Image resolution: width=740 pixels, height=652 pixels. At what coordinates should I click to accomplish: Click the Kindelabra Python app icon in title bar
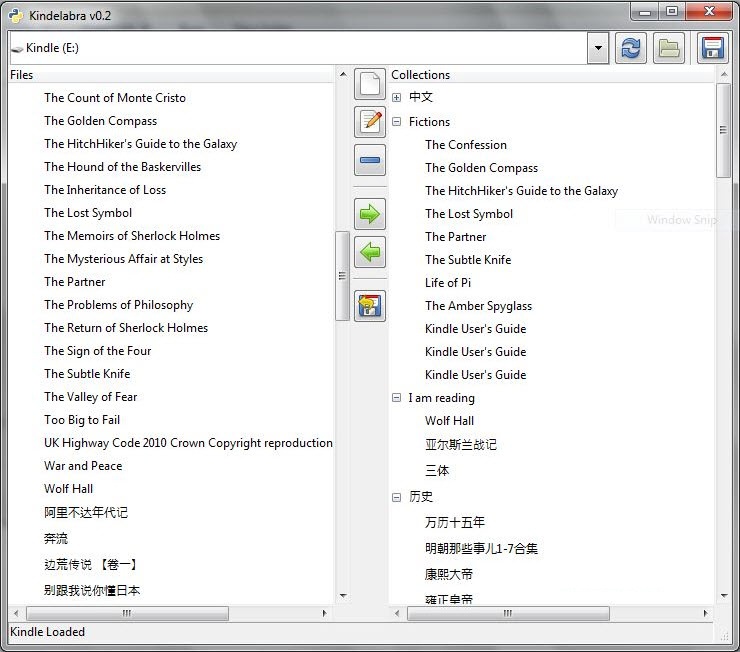coord(16,16)
